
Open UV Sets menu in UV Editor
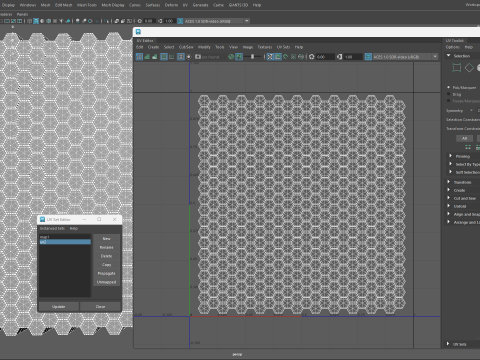[283, 47]
